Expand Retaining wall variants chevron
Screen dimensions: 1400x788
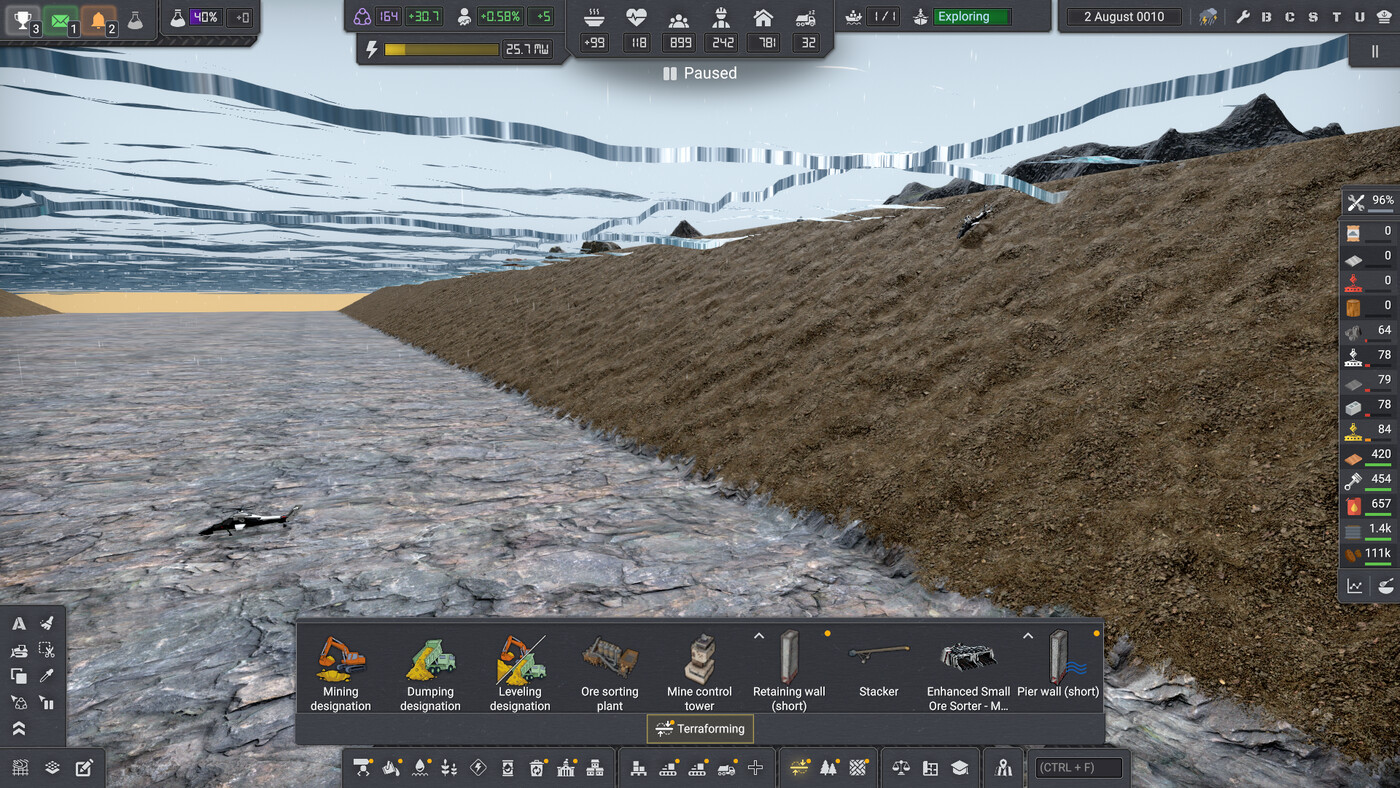758,635
